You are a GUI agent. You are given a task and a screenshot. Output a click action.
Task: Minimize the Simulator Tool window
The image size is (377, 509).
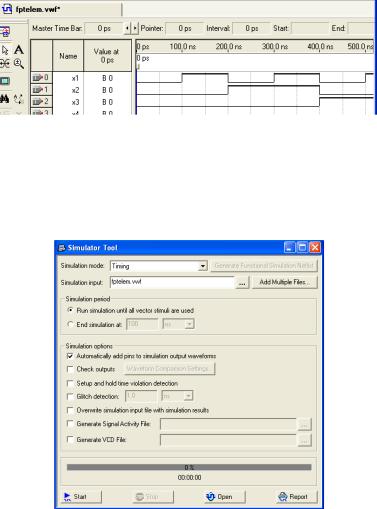pyautogui.click(x=289, y=248)
